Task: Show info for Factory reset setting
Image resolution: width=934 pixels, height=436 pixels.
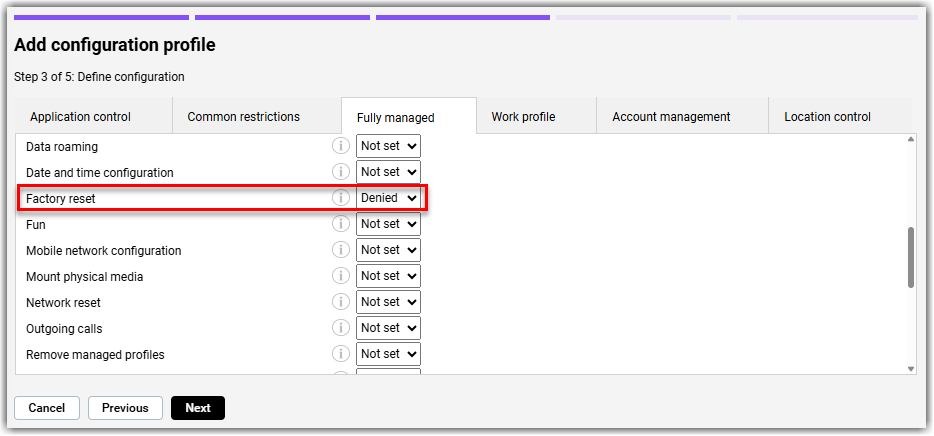Action: pyautogui.click(x=340, y=198)
